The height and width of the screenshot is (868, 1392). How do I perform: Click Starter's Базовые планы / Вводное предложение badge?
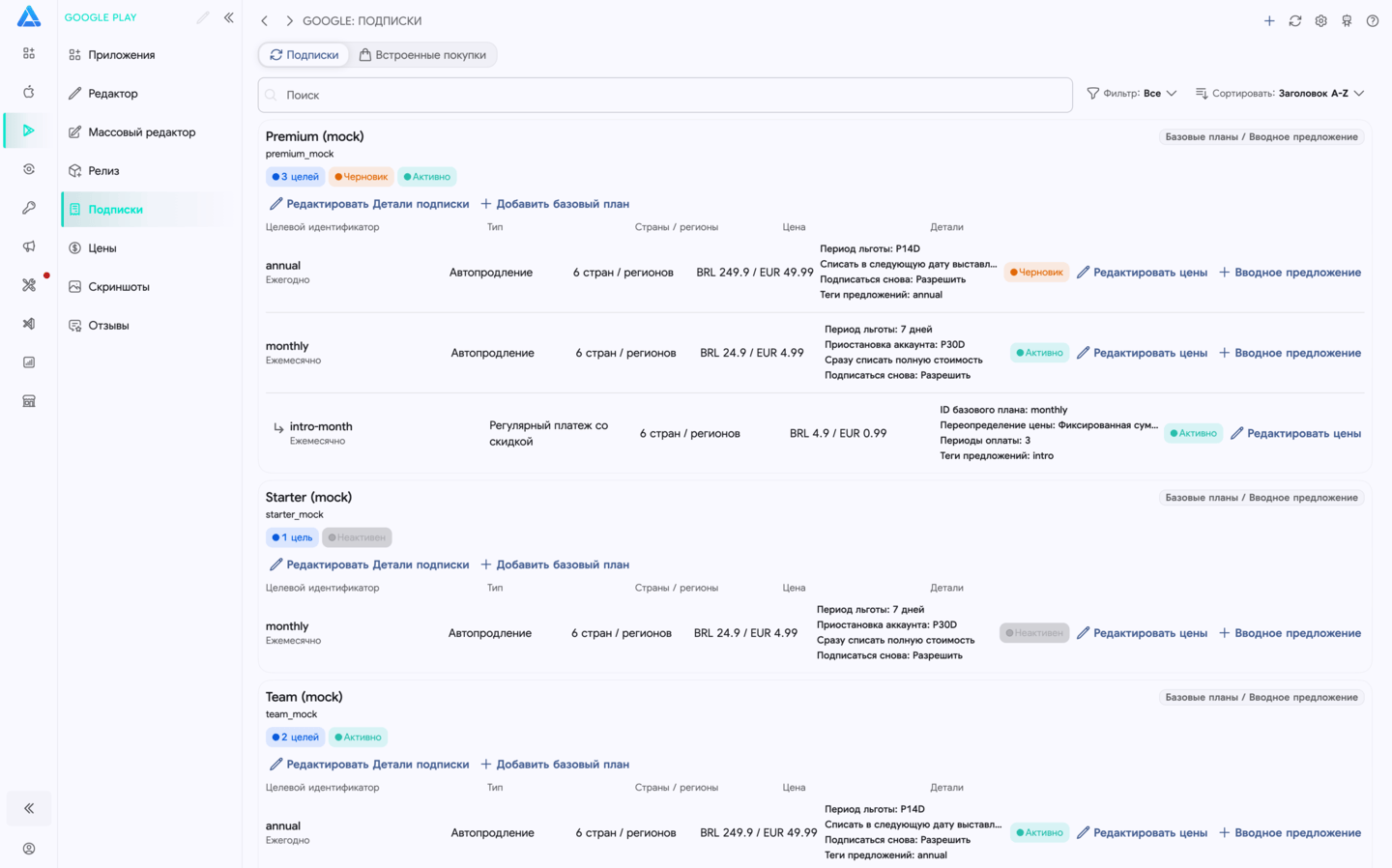coord(1261,498)
